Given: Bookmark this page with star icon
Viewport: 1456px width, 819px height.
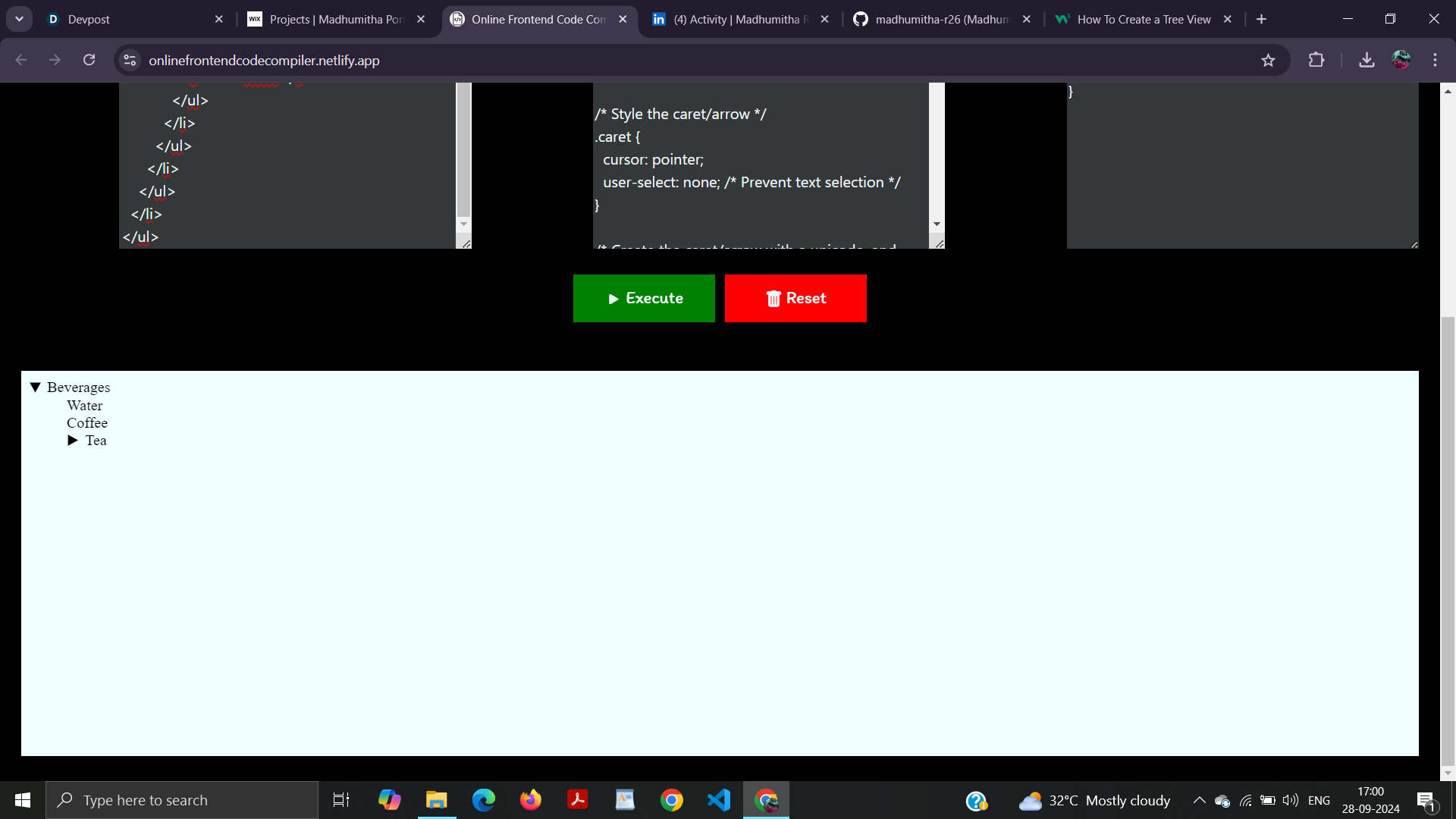Looking at the screenshot, I should tap(1268, 61).
